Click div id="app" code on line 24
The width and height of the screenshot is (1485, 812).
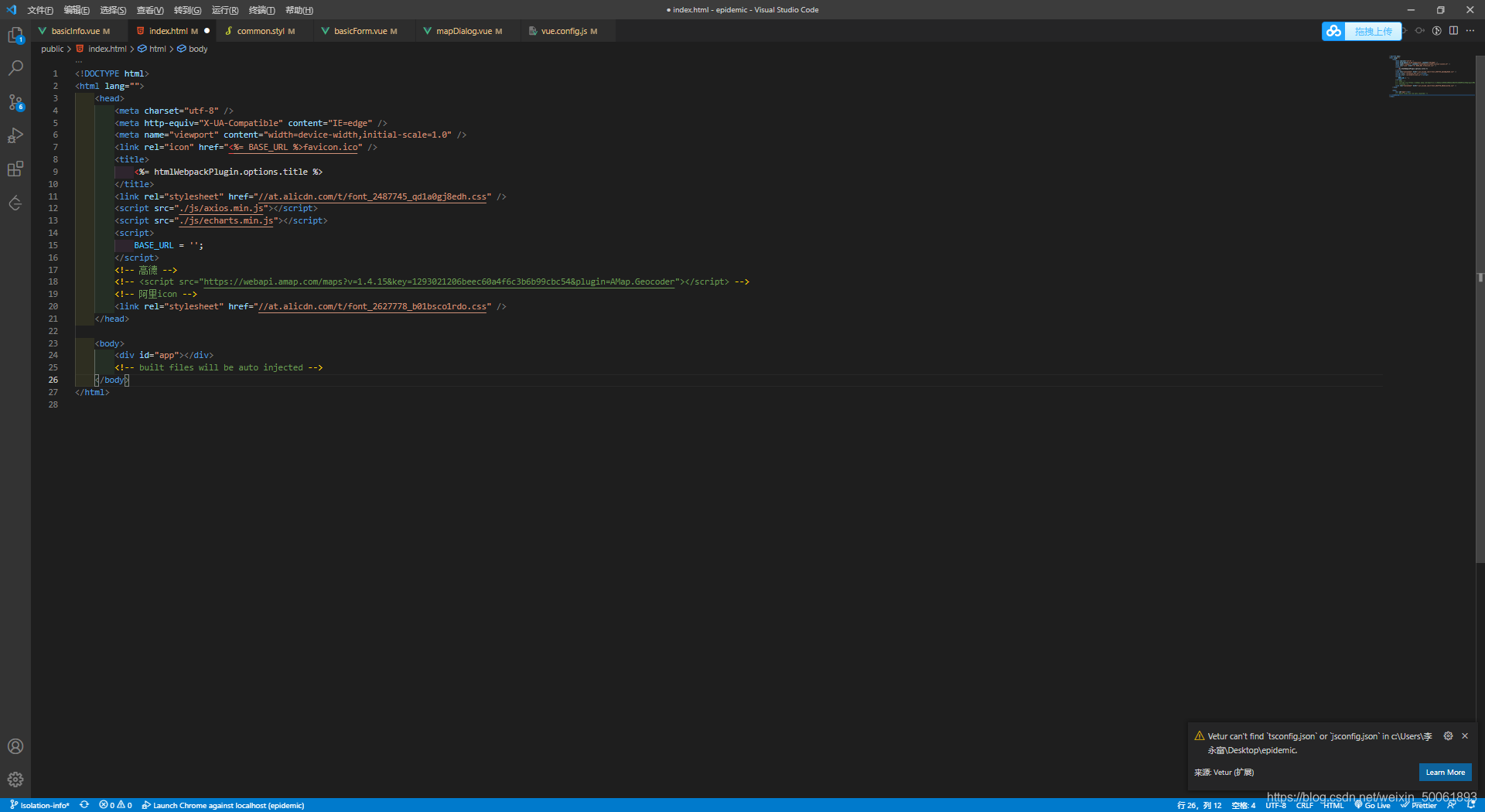pyautogui.click(x=164, y=355)
